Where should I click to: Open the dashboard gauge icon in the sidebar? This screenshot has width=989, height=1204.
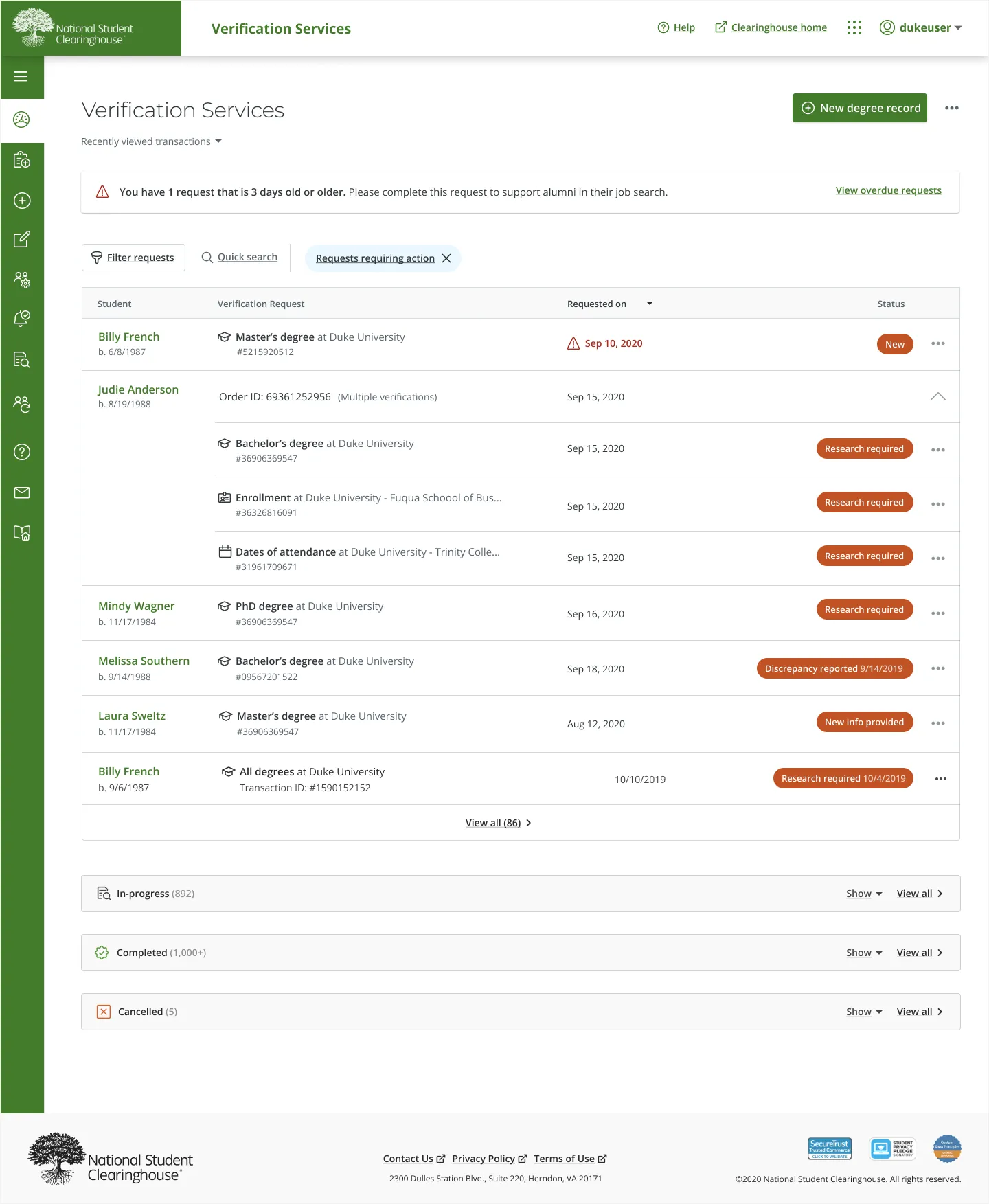pos(21,120)
